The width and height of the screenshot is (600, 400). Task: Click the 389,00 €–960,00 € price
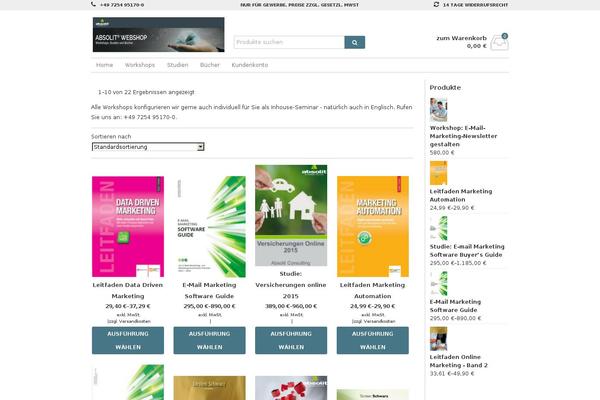coord(291,306)
